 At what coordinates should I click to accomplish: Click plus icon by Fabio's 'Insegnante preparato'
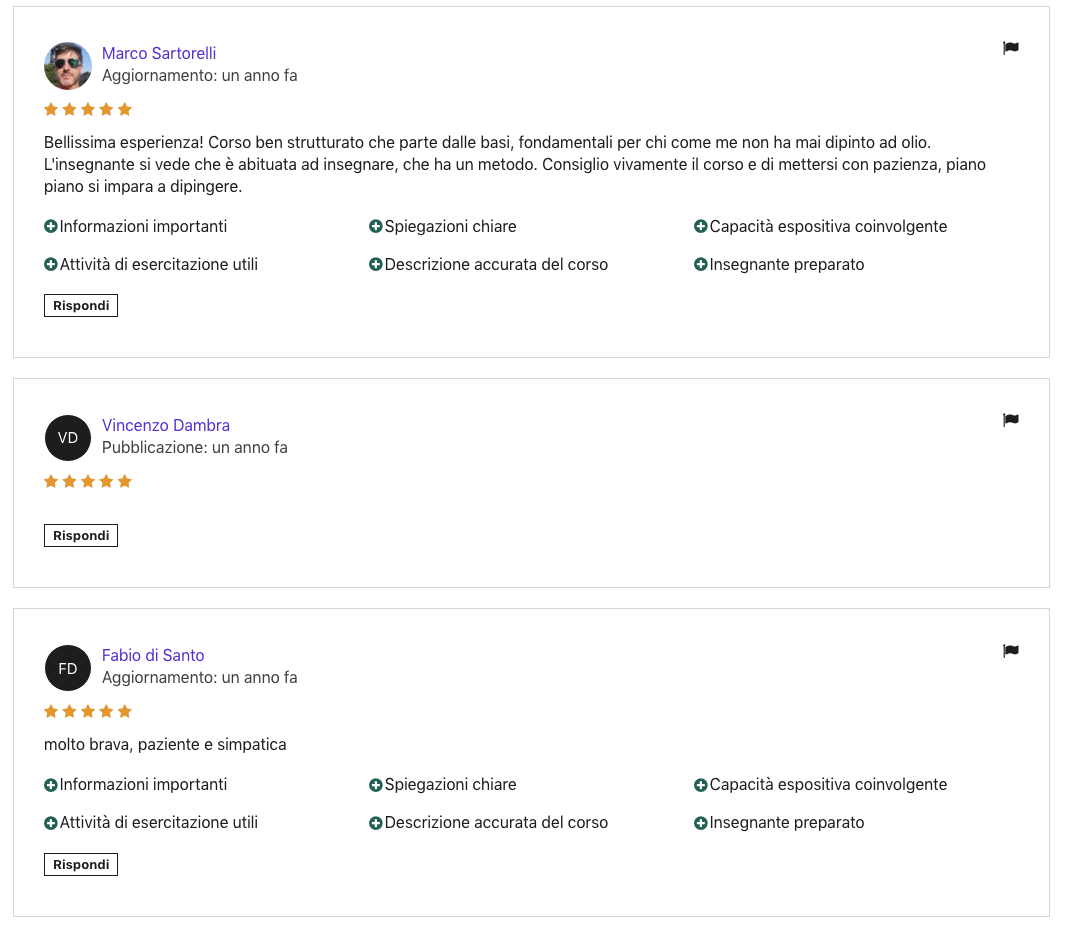click(701, 823)
